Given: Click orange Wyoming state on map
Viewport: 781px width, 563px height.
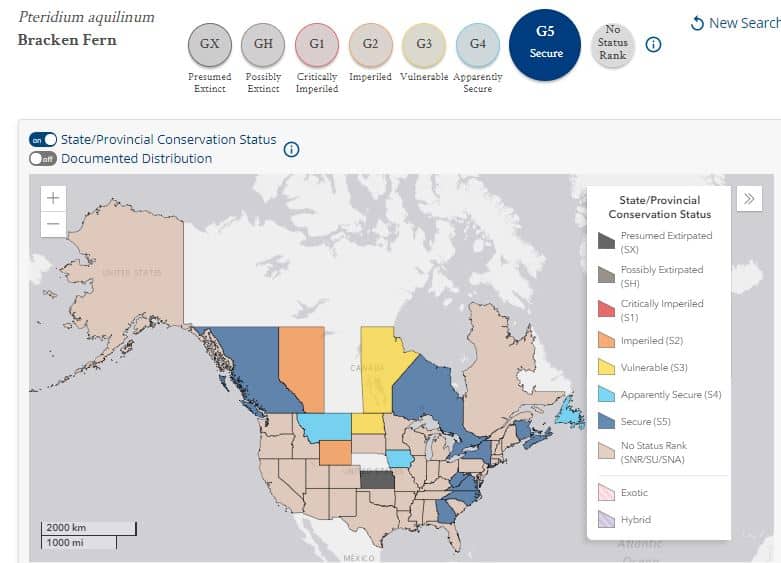Looking at the screenshot, I should coord(335,453).
